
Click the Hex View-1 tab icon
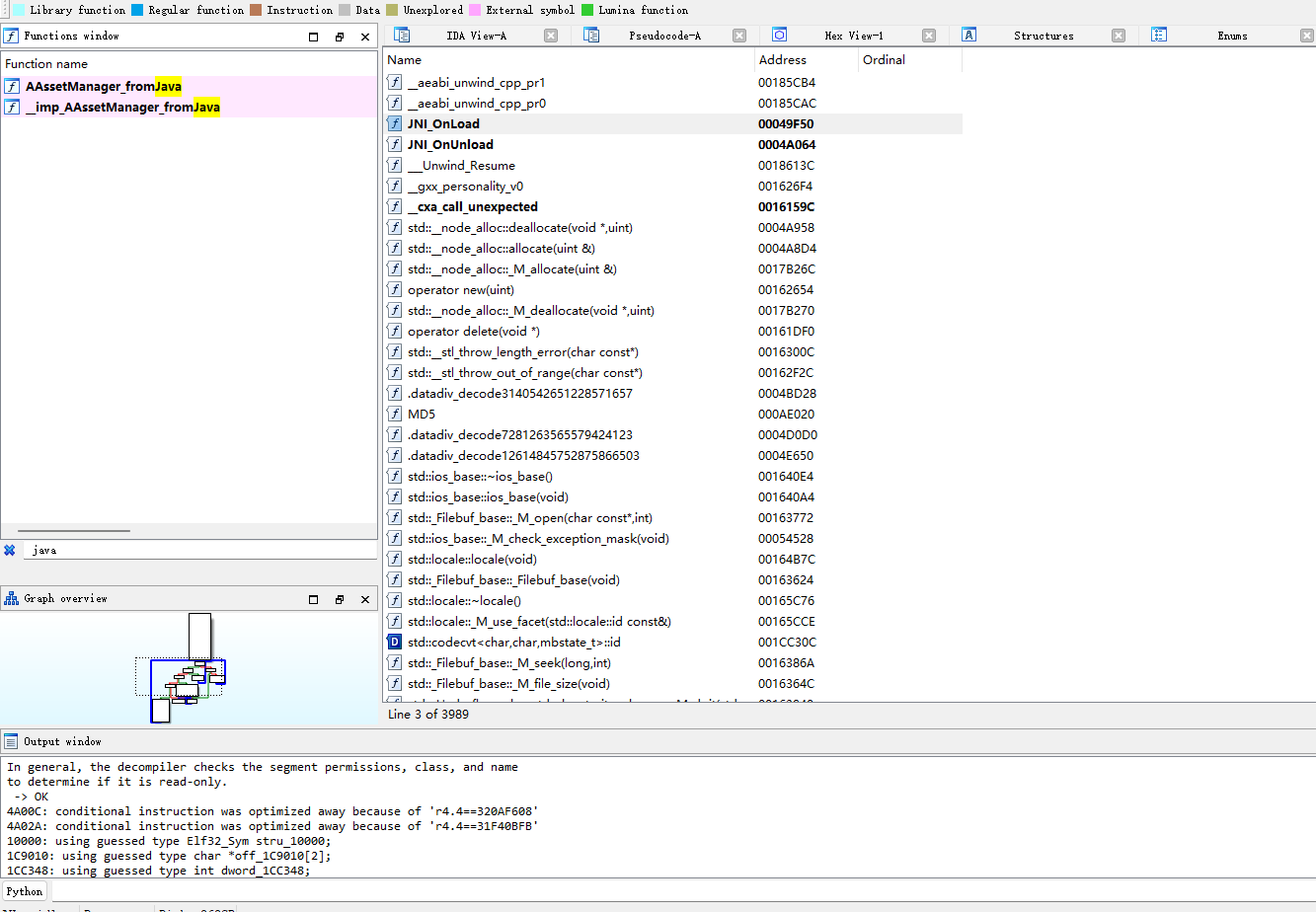779,36
